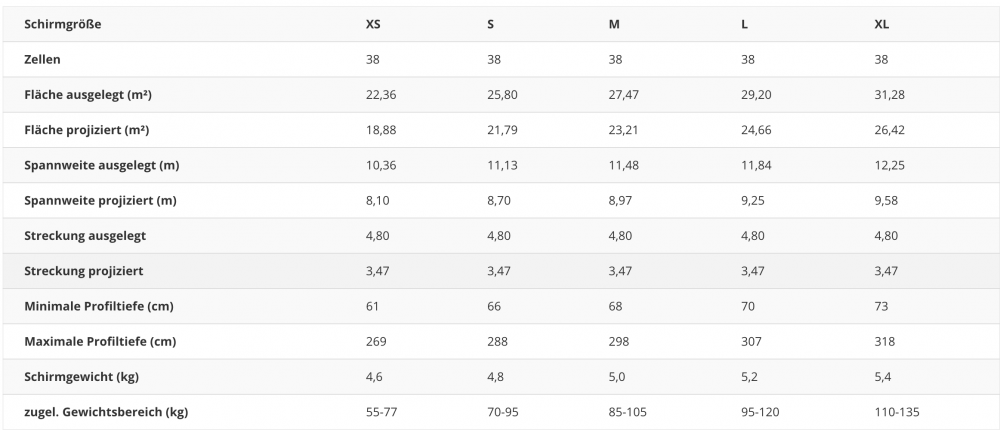This screenshot has width=1000, height=430.
Task: Click the Spannweite projiziert (m) label
Action: point(100,200)
